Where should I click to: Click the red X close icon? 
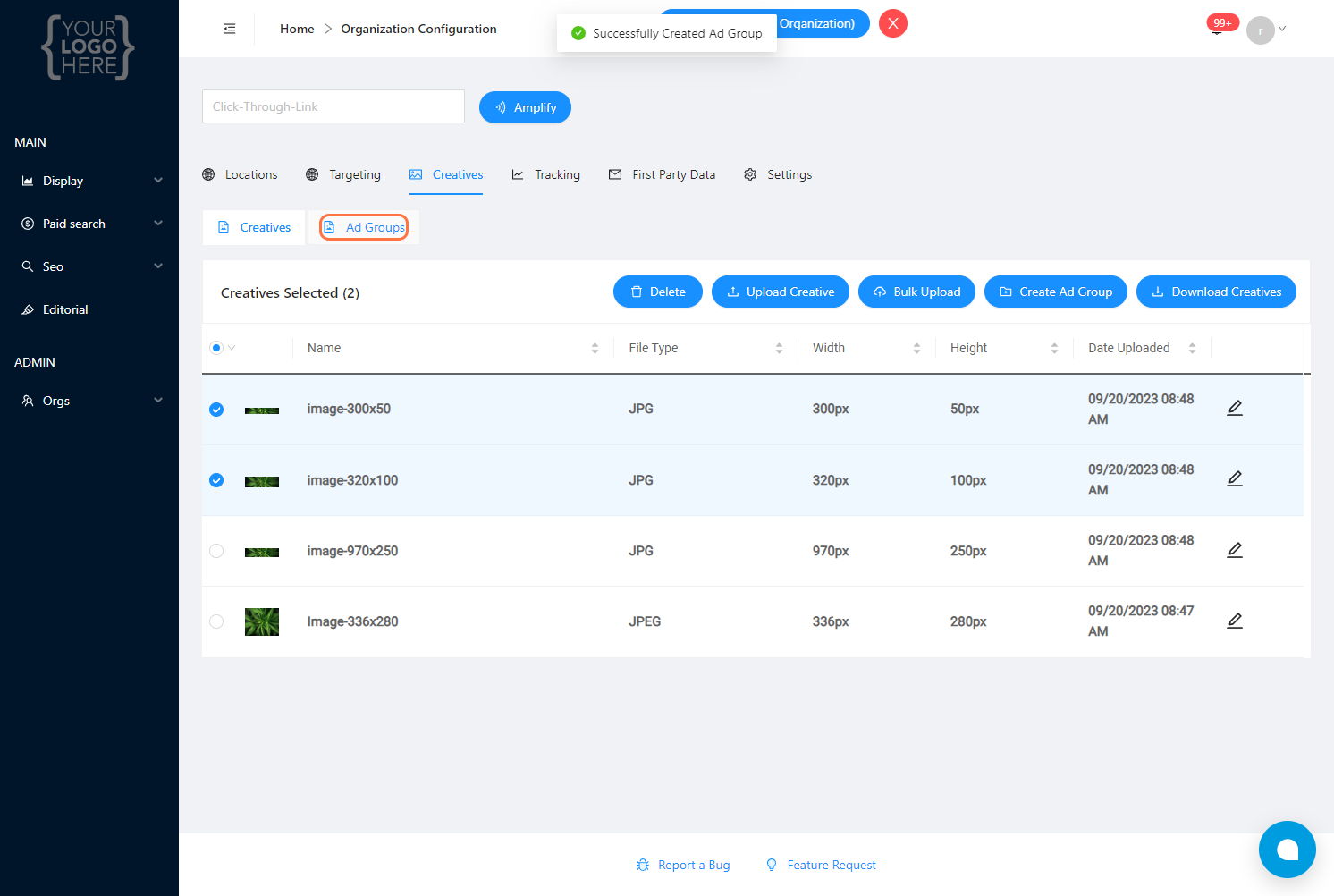pos(892,23)
